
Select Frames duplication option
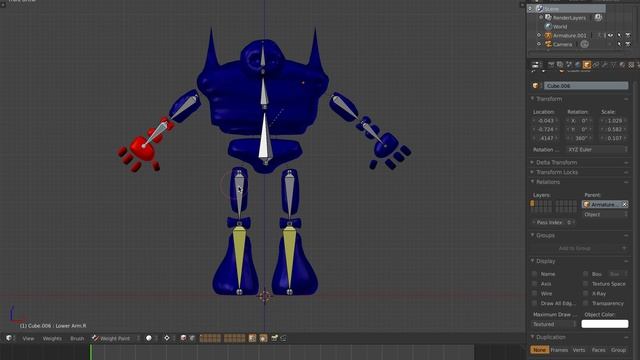click(x=559, y=350)
